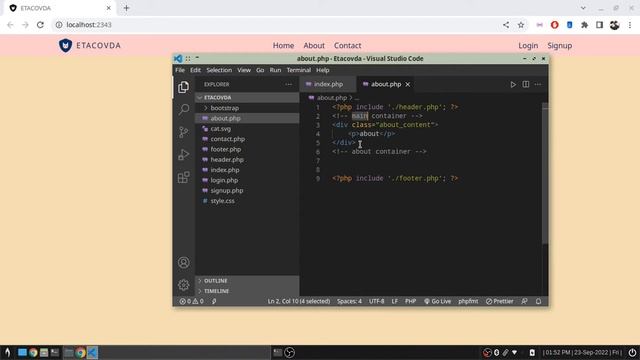
Task: Close the about.php editor tab
Action: [x=407, y=84]
